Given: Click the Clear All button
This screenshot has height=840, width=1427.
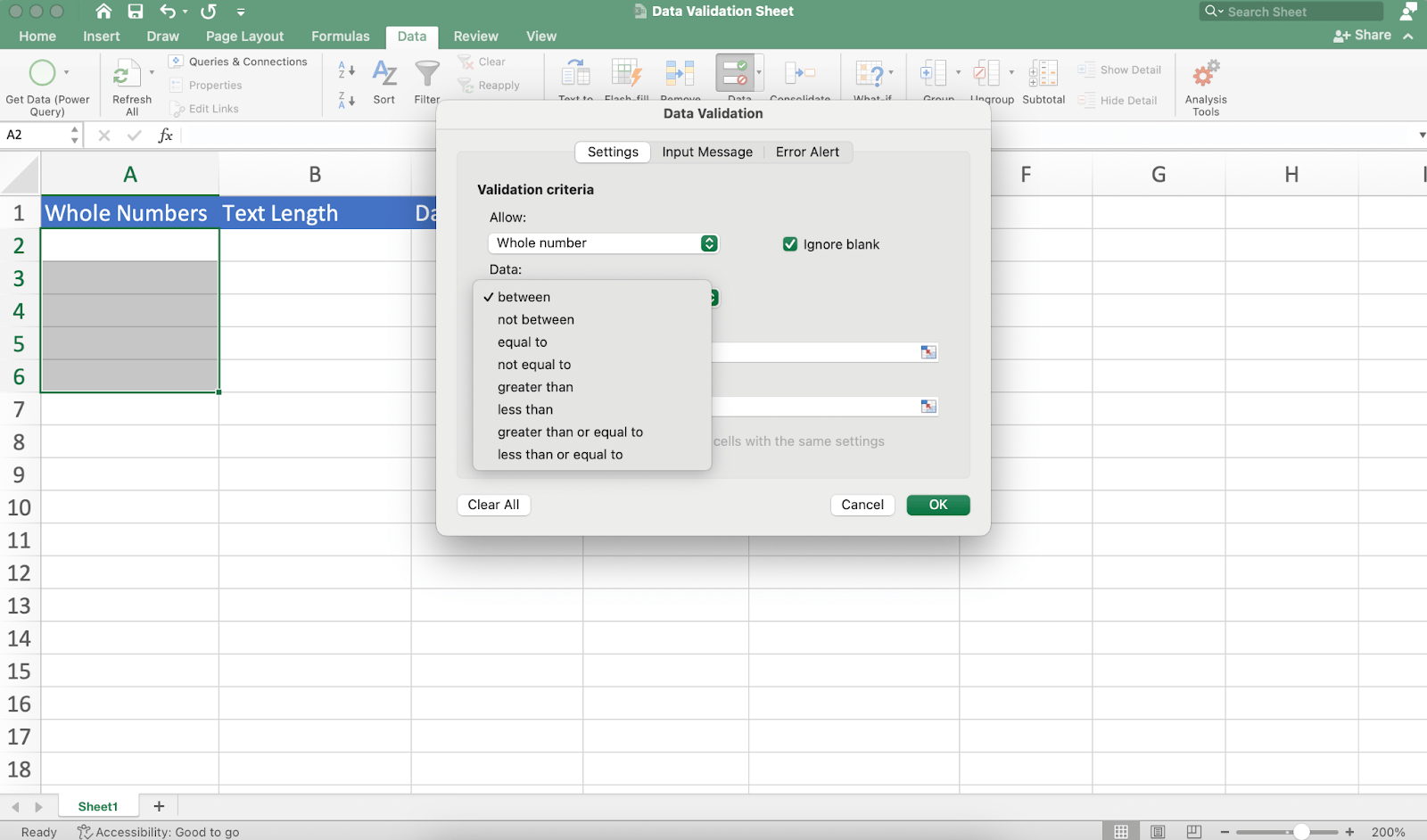Looking at the screenshot, I should [493, 504].
